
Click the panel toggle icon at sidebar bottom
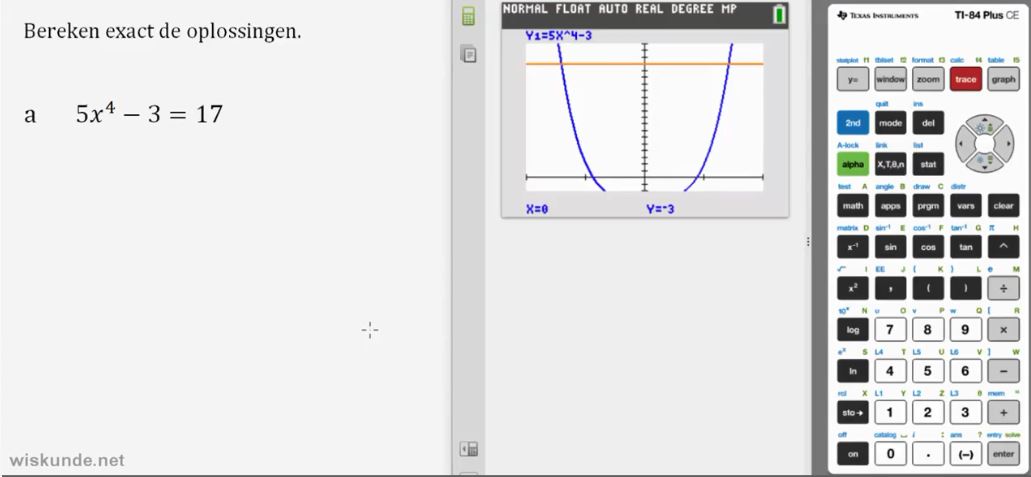[x=467, y=450]
